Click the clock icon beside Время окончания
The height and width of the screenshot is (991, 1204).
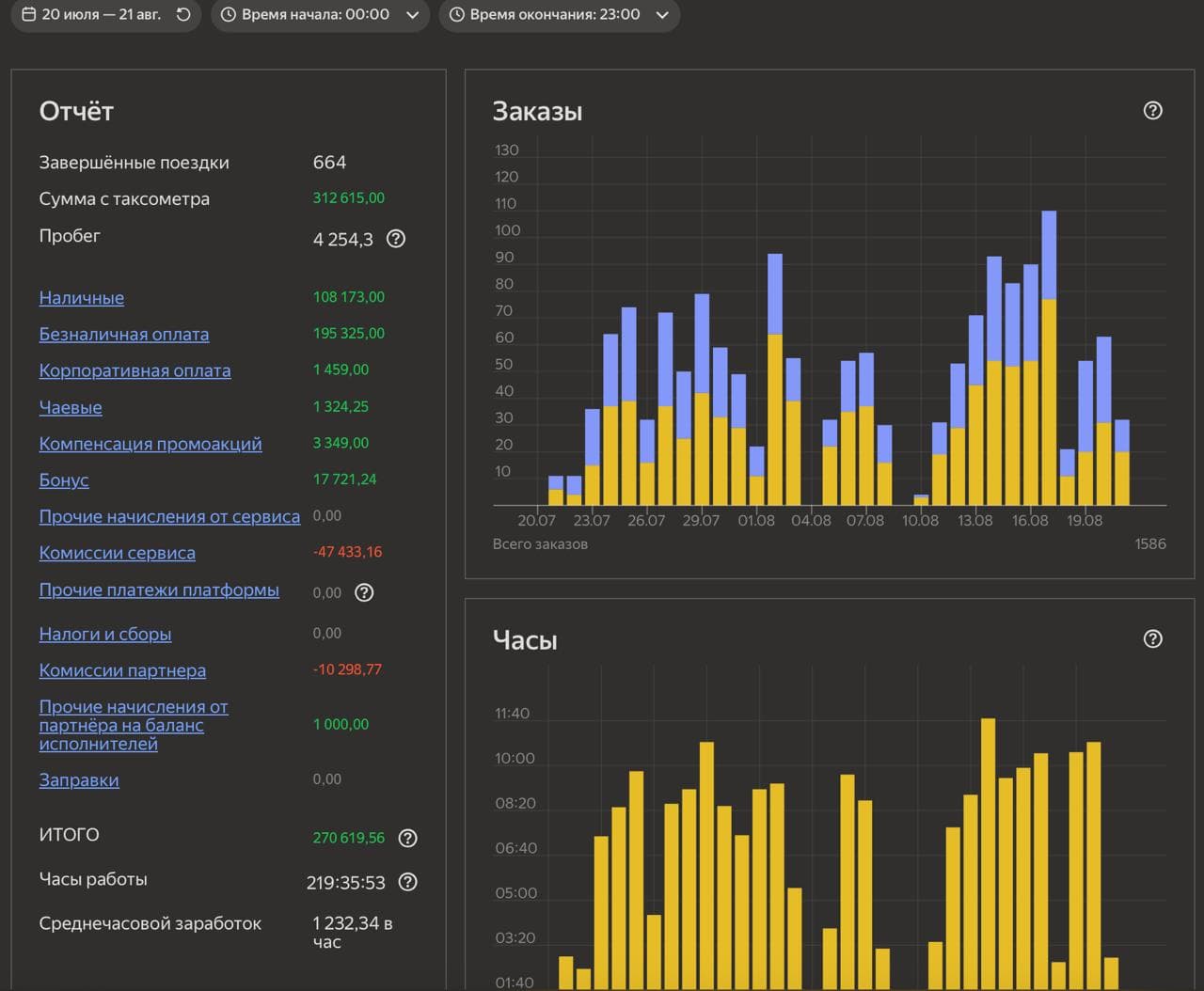click(x=456, y=15)
